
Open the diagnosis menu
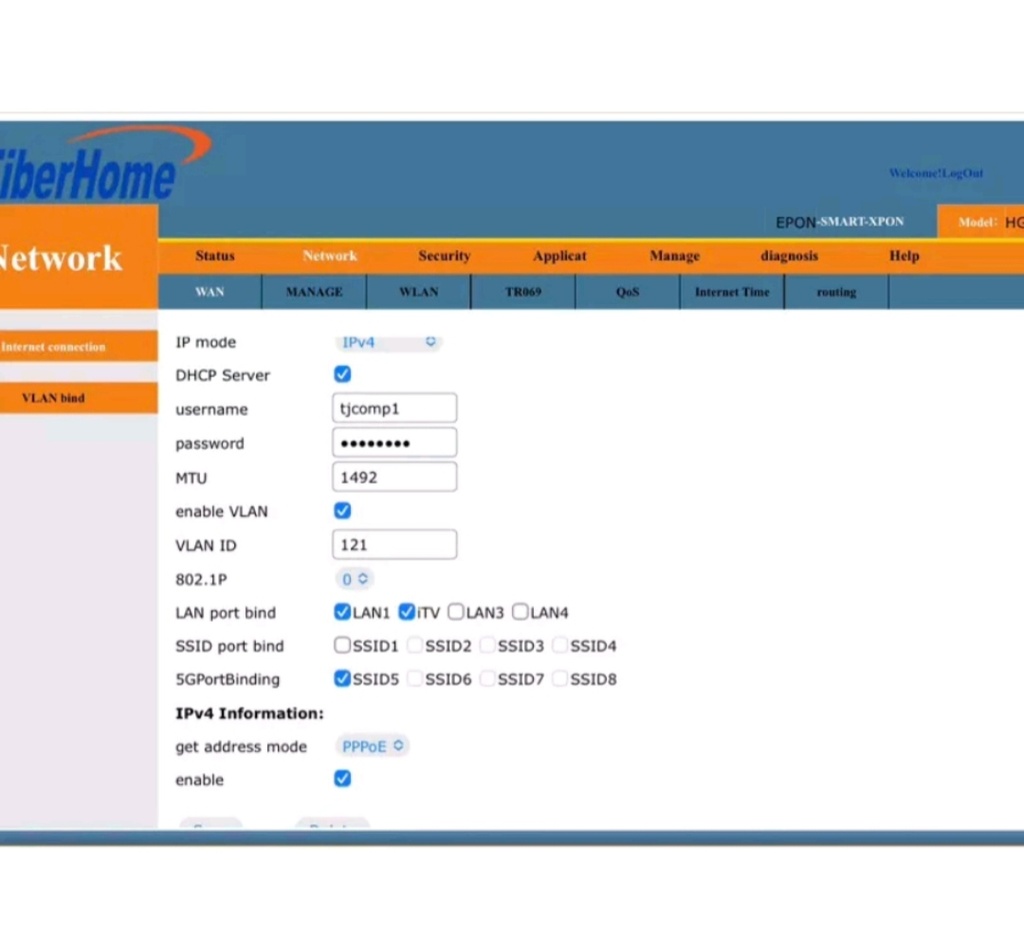(x=789, y=256)
